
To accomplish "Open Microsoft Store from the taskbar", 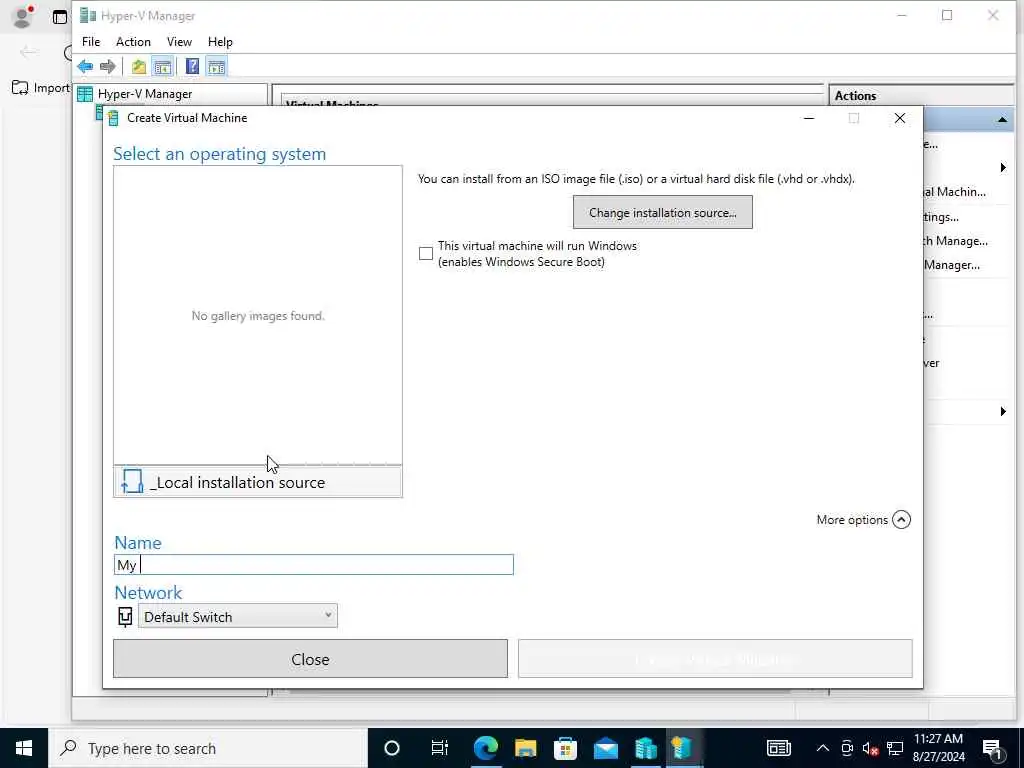I will point(566,748).
